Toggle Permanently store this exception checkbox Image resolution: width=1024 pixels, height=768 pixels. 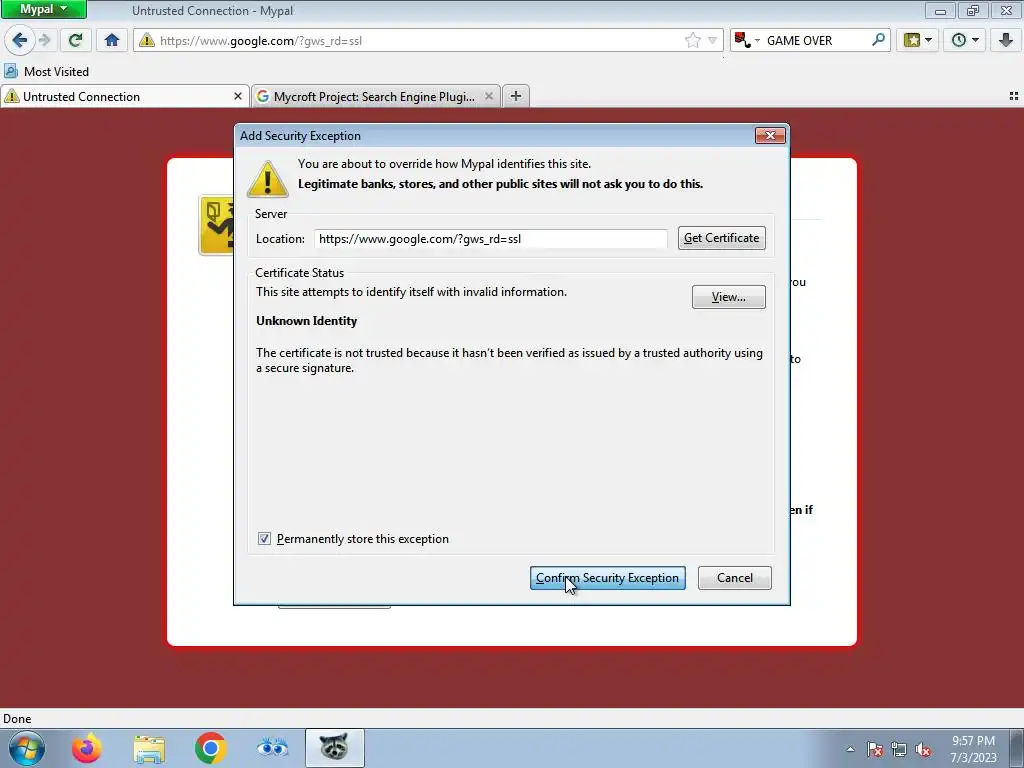pos(264,539)
